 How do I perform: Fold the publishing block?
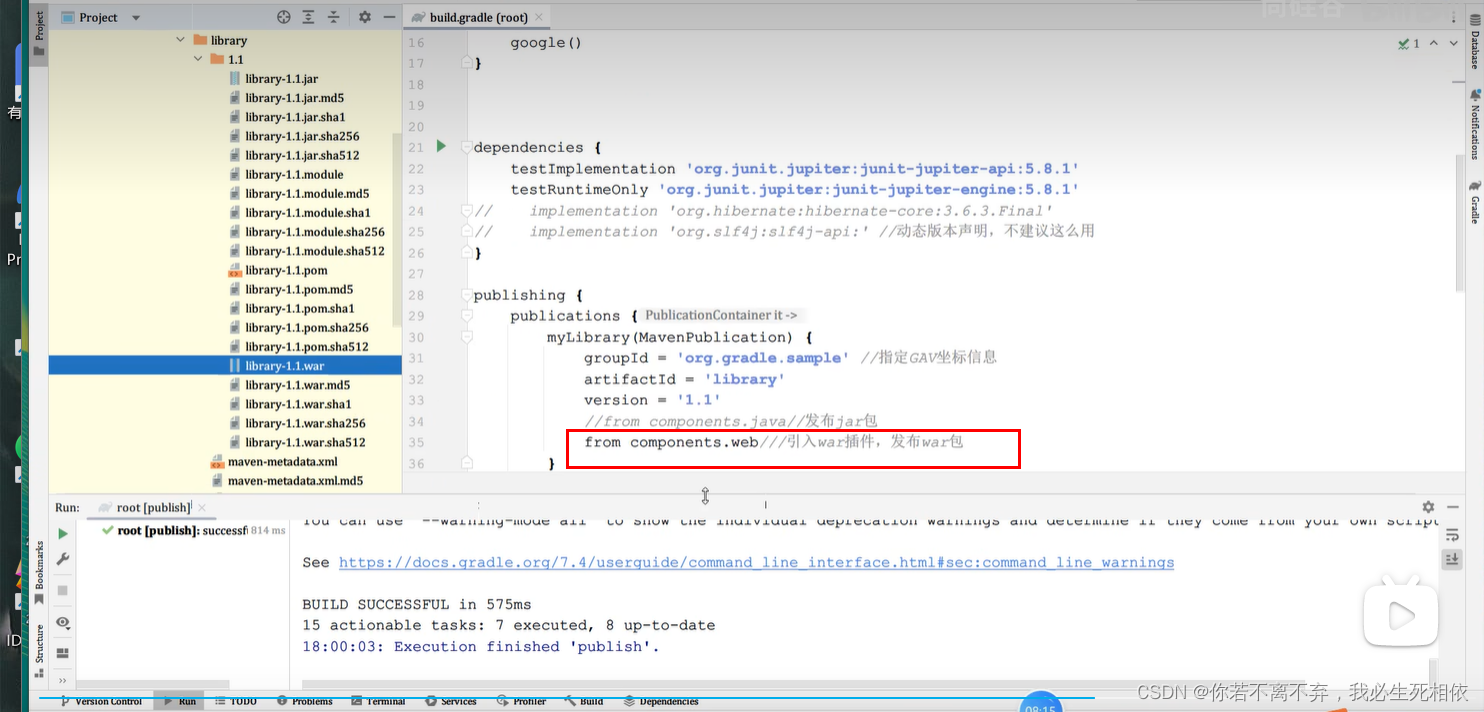466,295
